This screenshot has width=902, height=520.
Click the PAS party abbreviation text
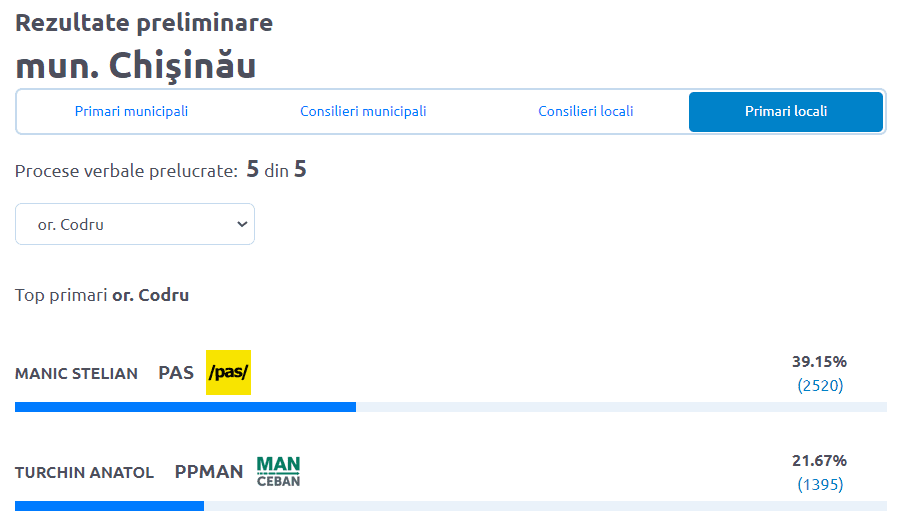[176, 373]
